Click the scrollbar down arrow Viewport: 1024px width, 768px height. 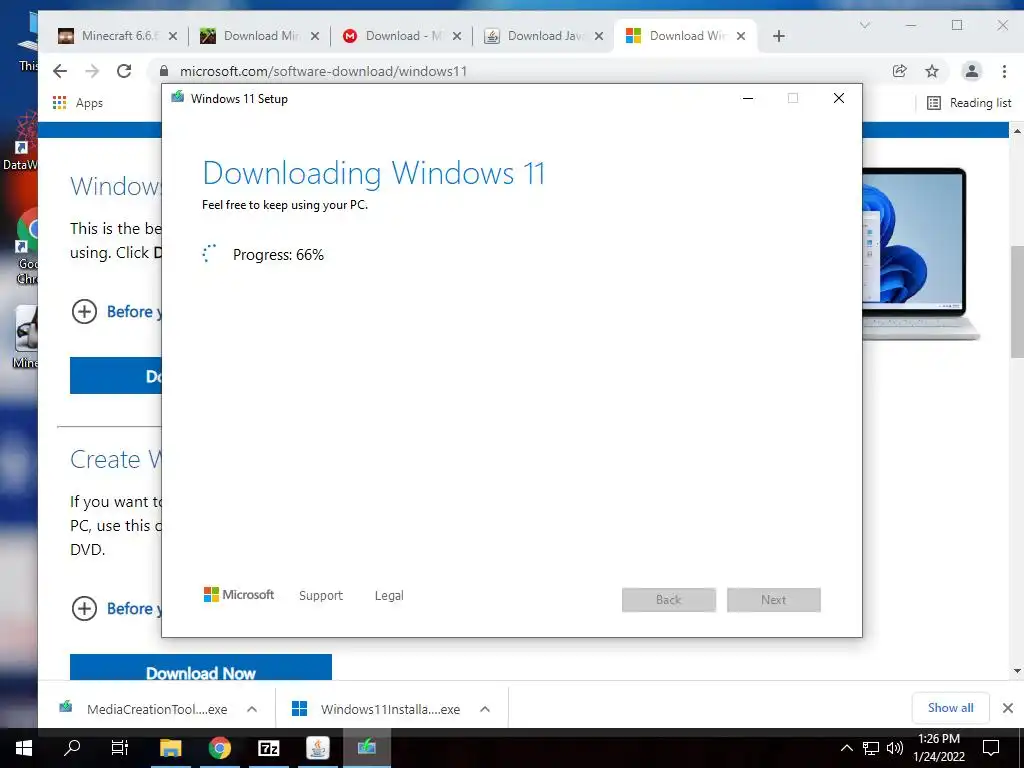1017,671
